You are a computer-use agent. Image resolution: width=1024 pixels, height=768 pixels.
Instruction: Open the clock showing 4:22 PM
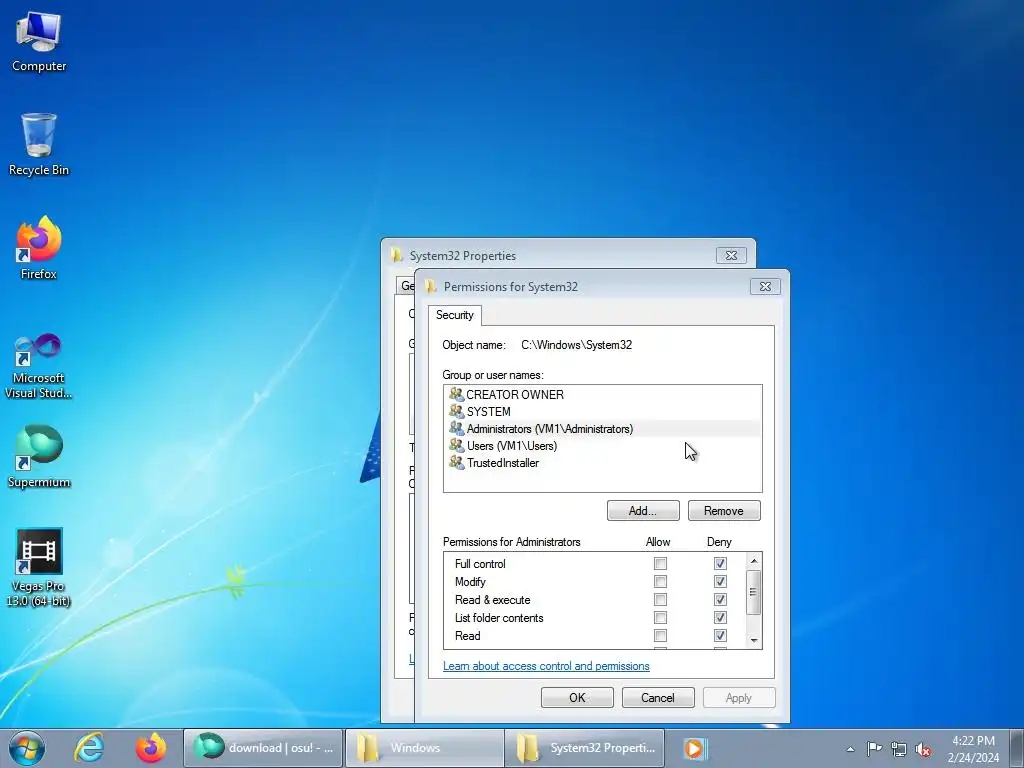coord(973,748)
